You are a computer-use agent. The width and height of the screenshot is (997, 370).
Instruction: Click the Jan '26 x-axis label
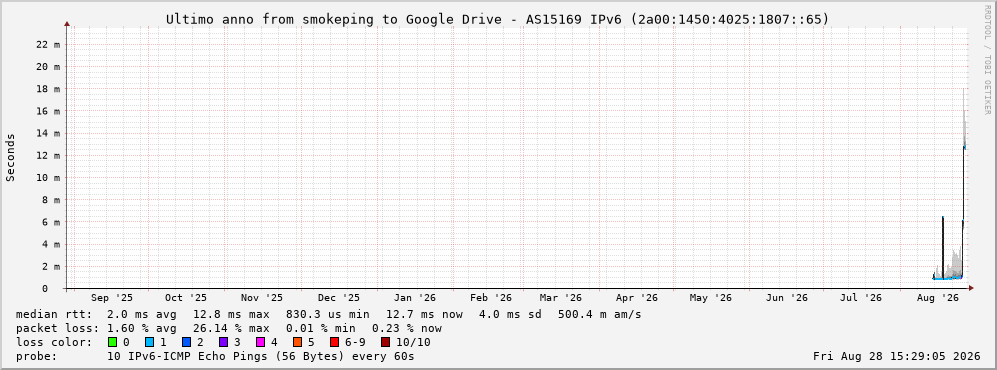click(415, 298)
